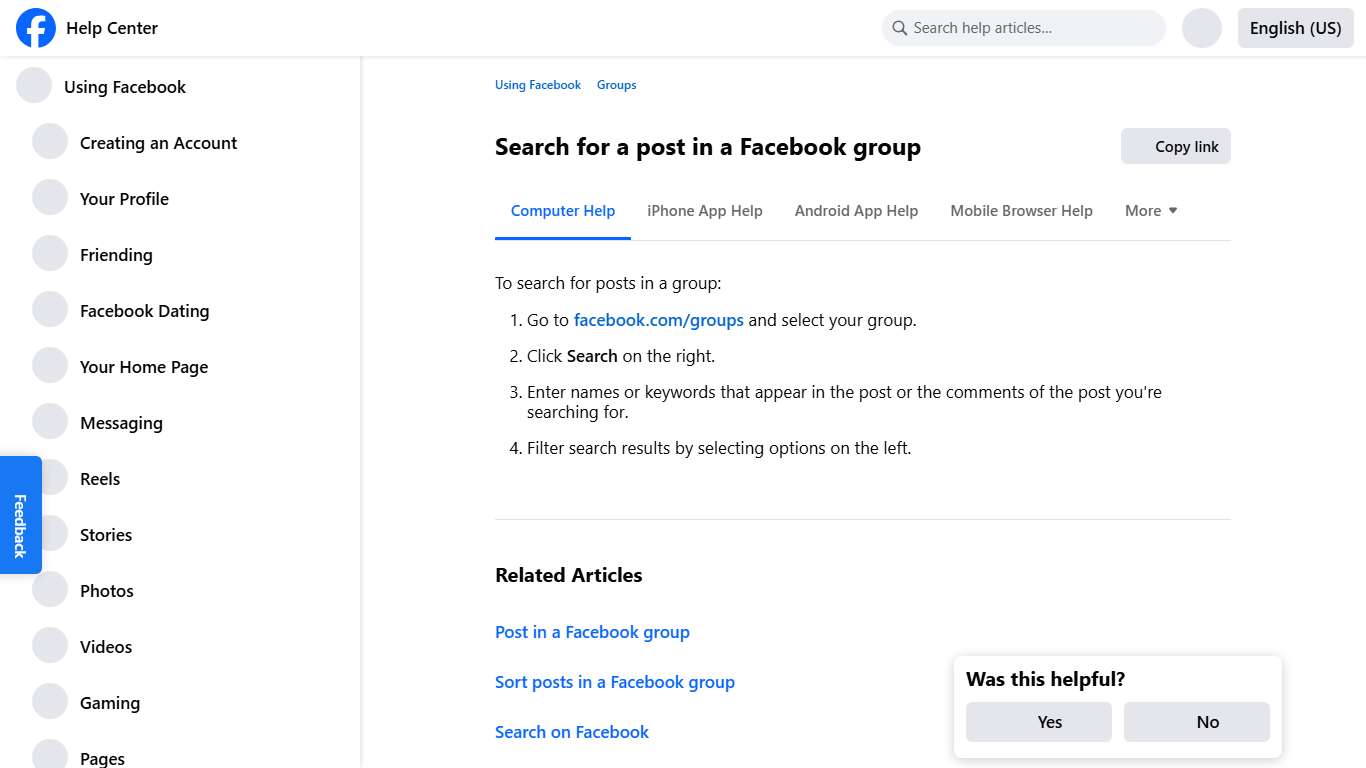This screenshot has height=768, width=1366.
Task: Select the Android App Help tab
Action: [x=856, y=211]
